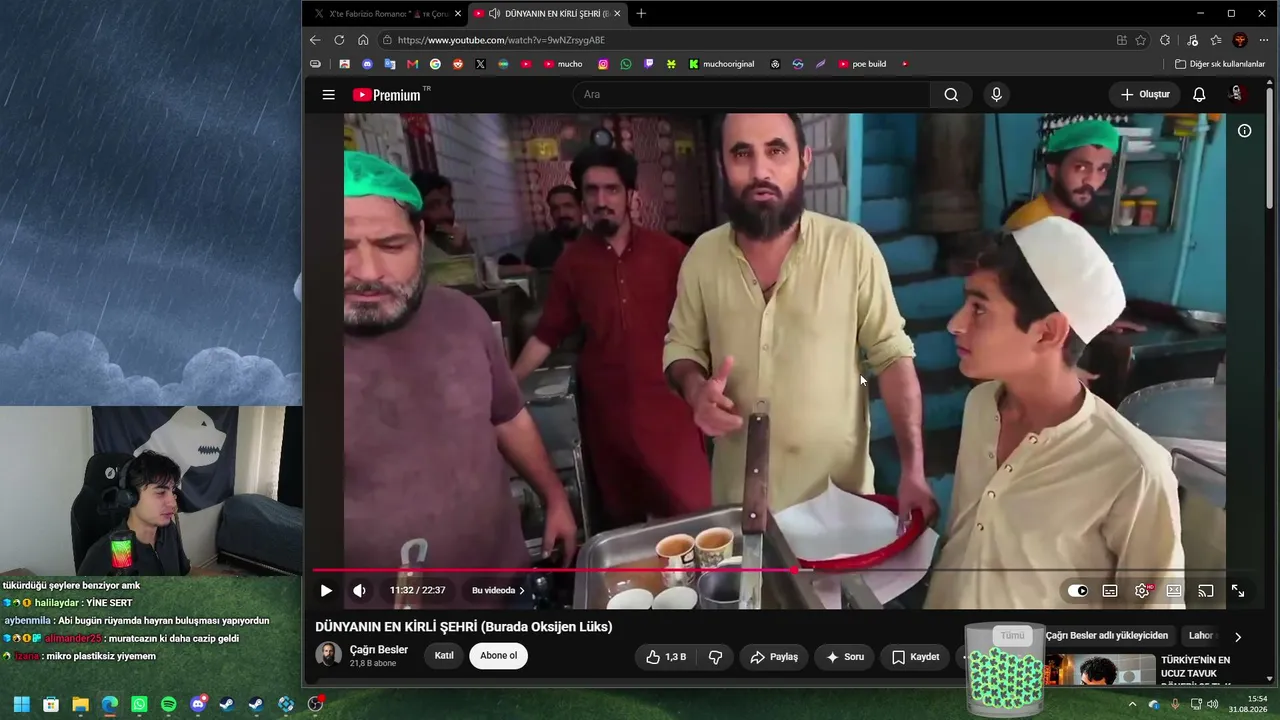This screenshot has height=720, width=1280.
Task: Expand the 'Bu videoda' chapters panel
Action: click(498, 591)
